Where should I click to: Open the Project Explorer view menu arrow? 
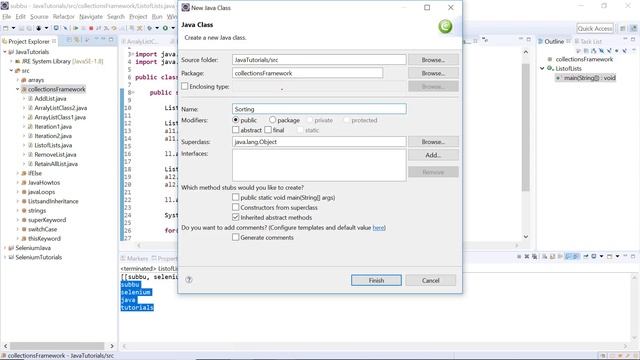(x=87, y=40)
